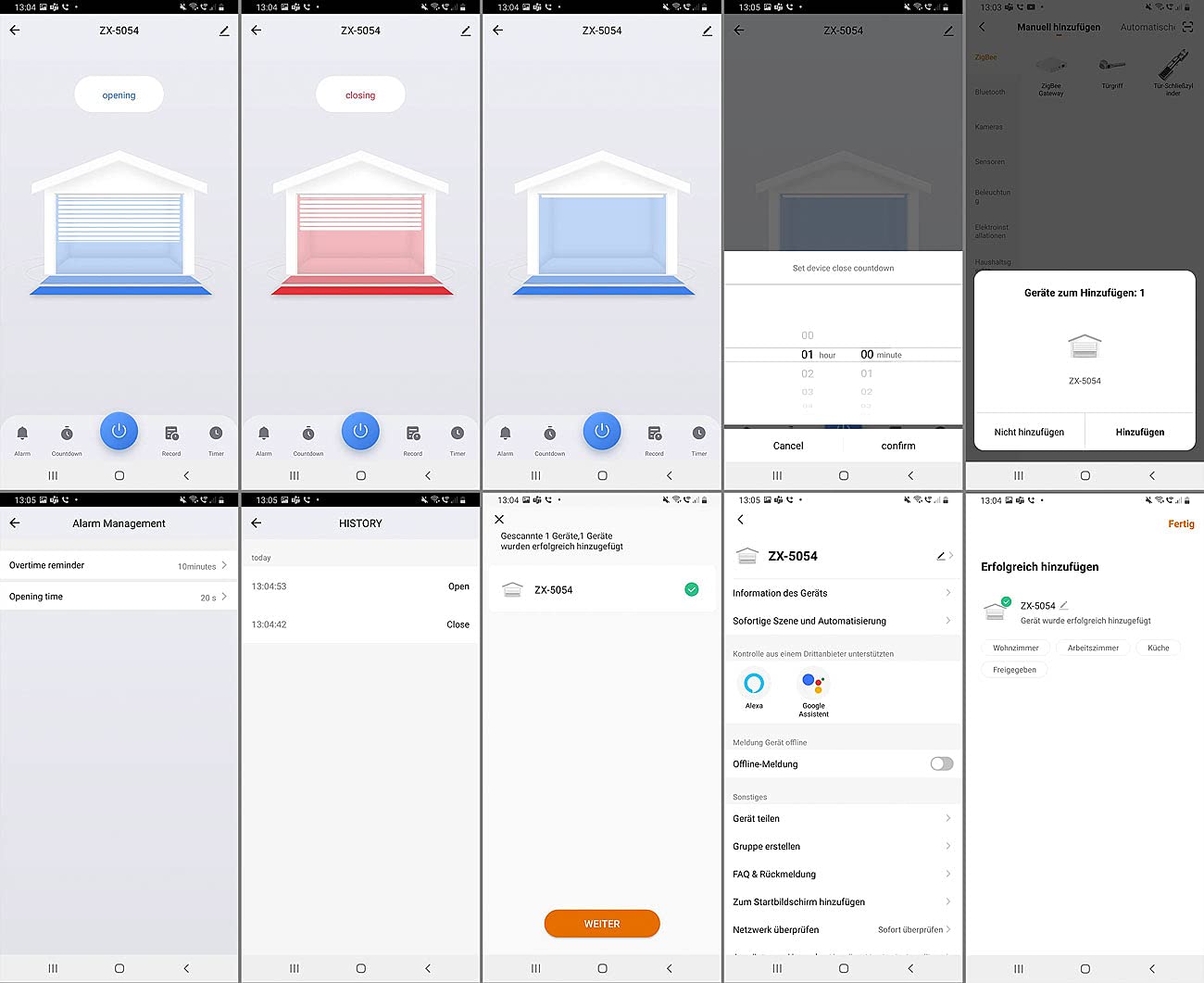Expand 'Information des Geräts'

843,593
